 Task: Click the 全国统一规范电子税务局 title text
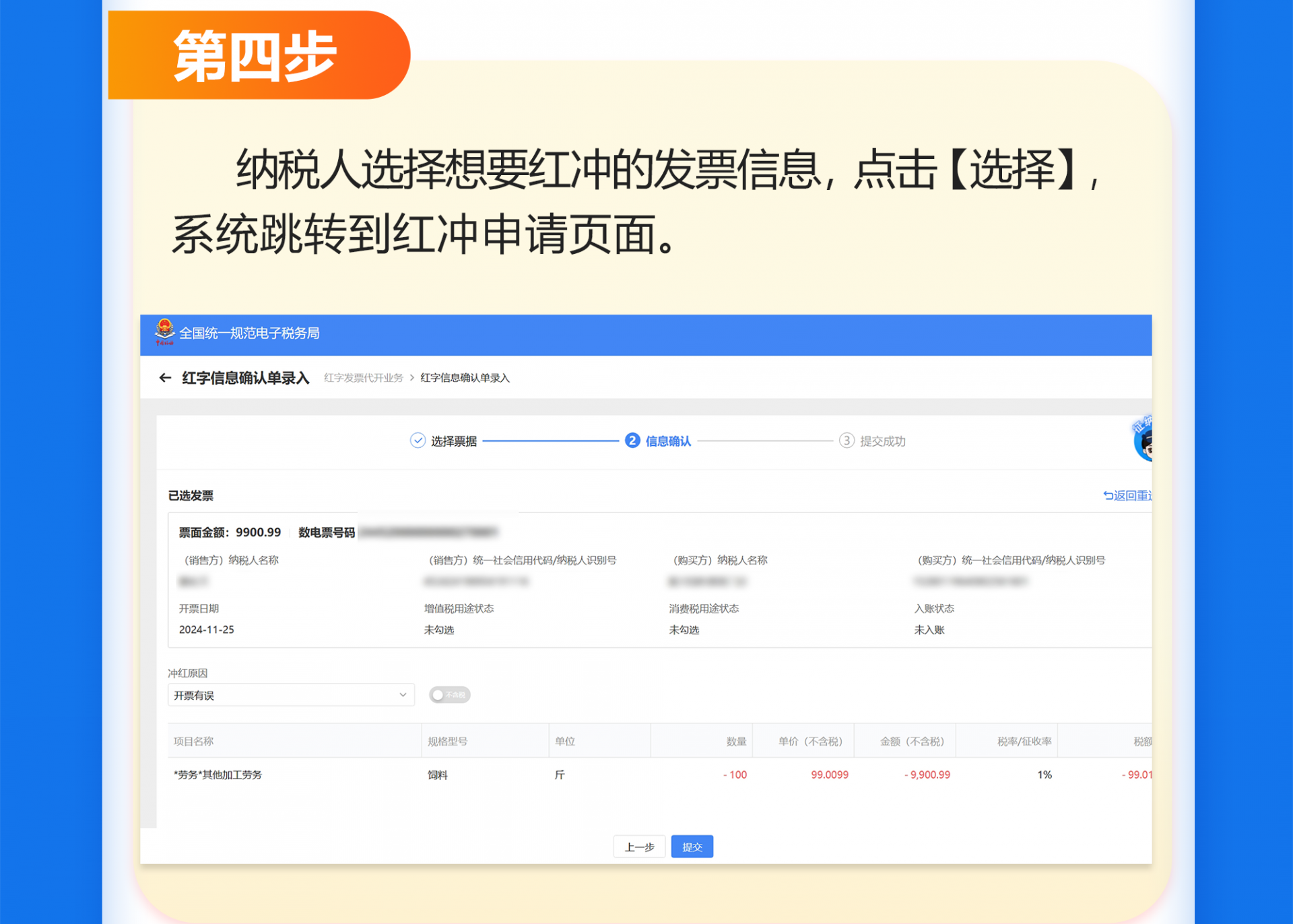pyautogui.click(x=249, y=333)
